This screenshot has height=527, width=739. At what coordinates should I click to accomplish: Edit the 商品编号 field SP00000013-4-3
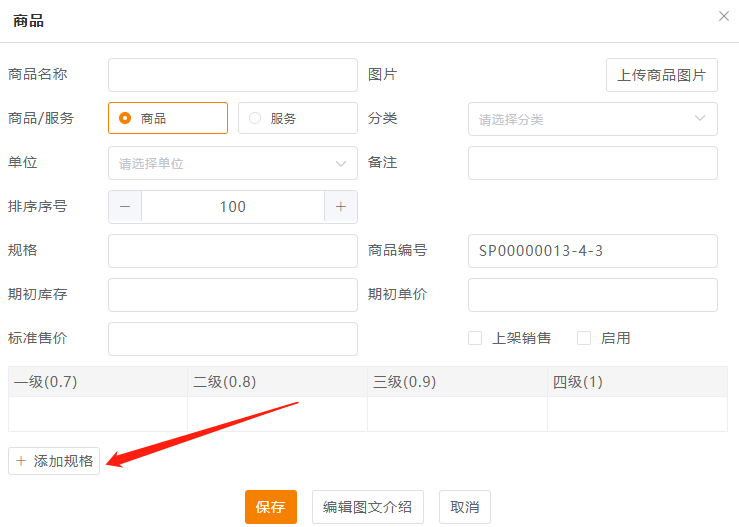pyautogui.click(x=592, y=251)
